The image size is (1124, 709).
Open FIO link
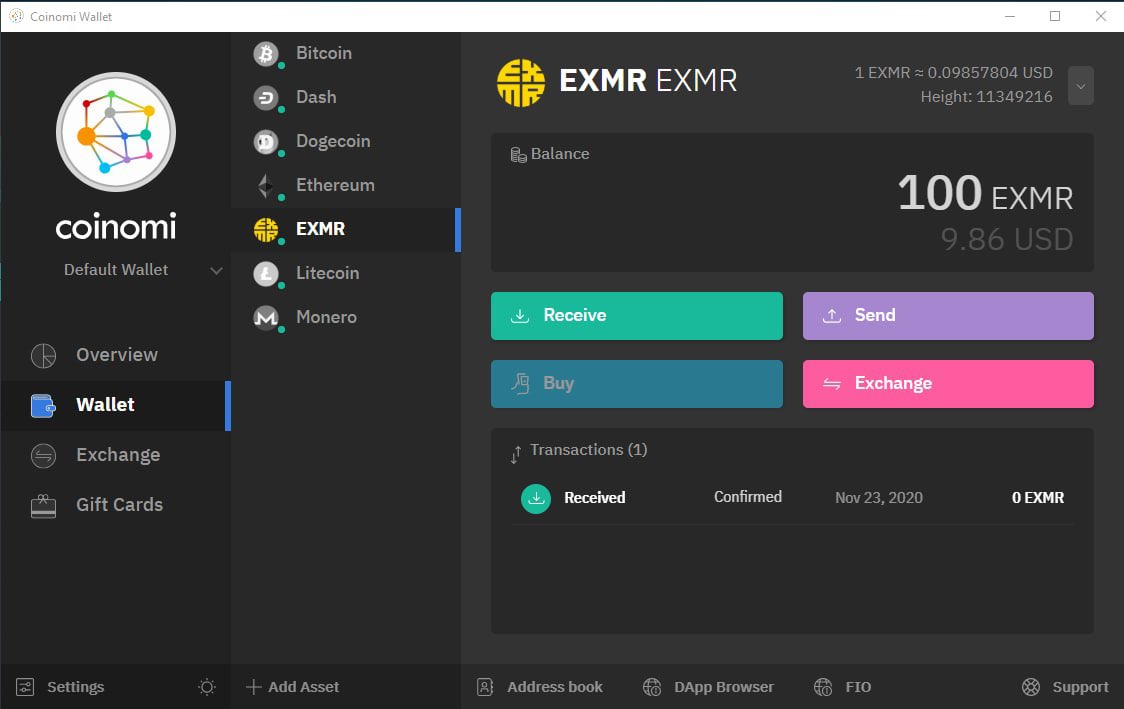click(858, 687)
